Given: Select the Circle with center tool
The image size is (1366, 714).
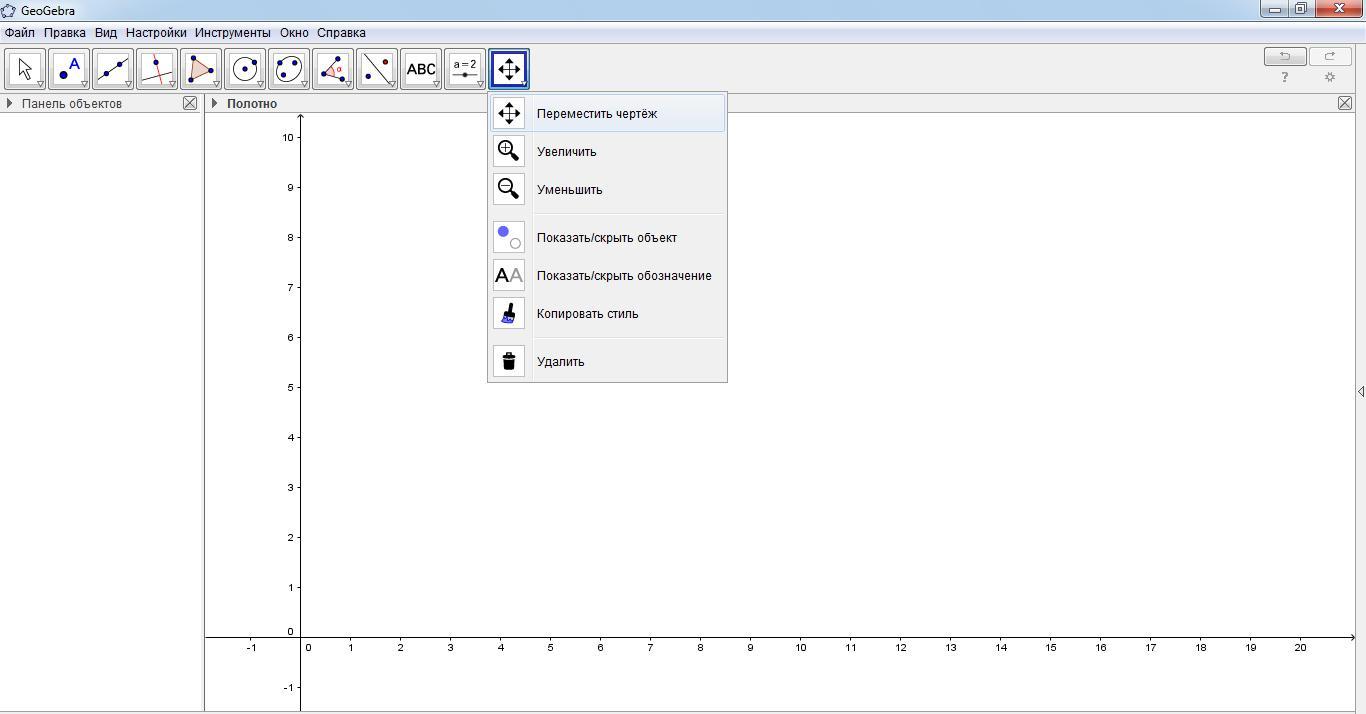Looking at the screenshot, I should [x=245, y=69].
